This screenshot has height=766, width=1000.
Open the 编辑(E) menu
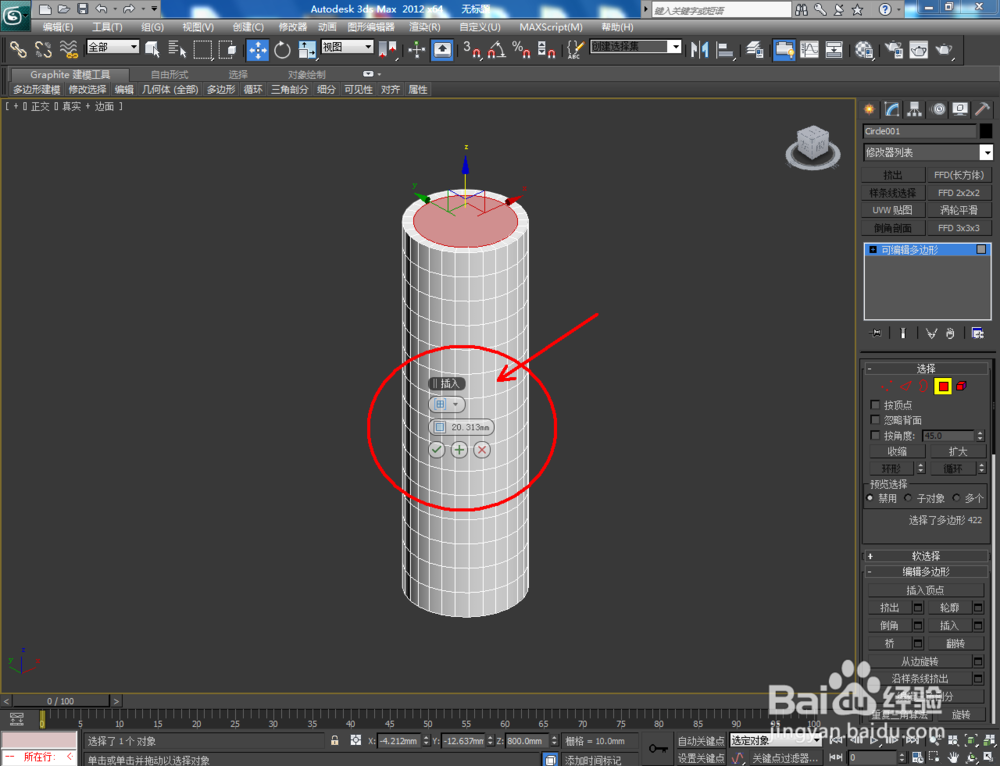[58, 27]
